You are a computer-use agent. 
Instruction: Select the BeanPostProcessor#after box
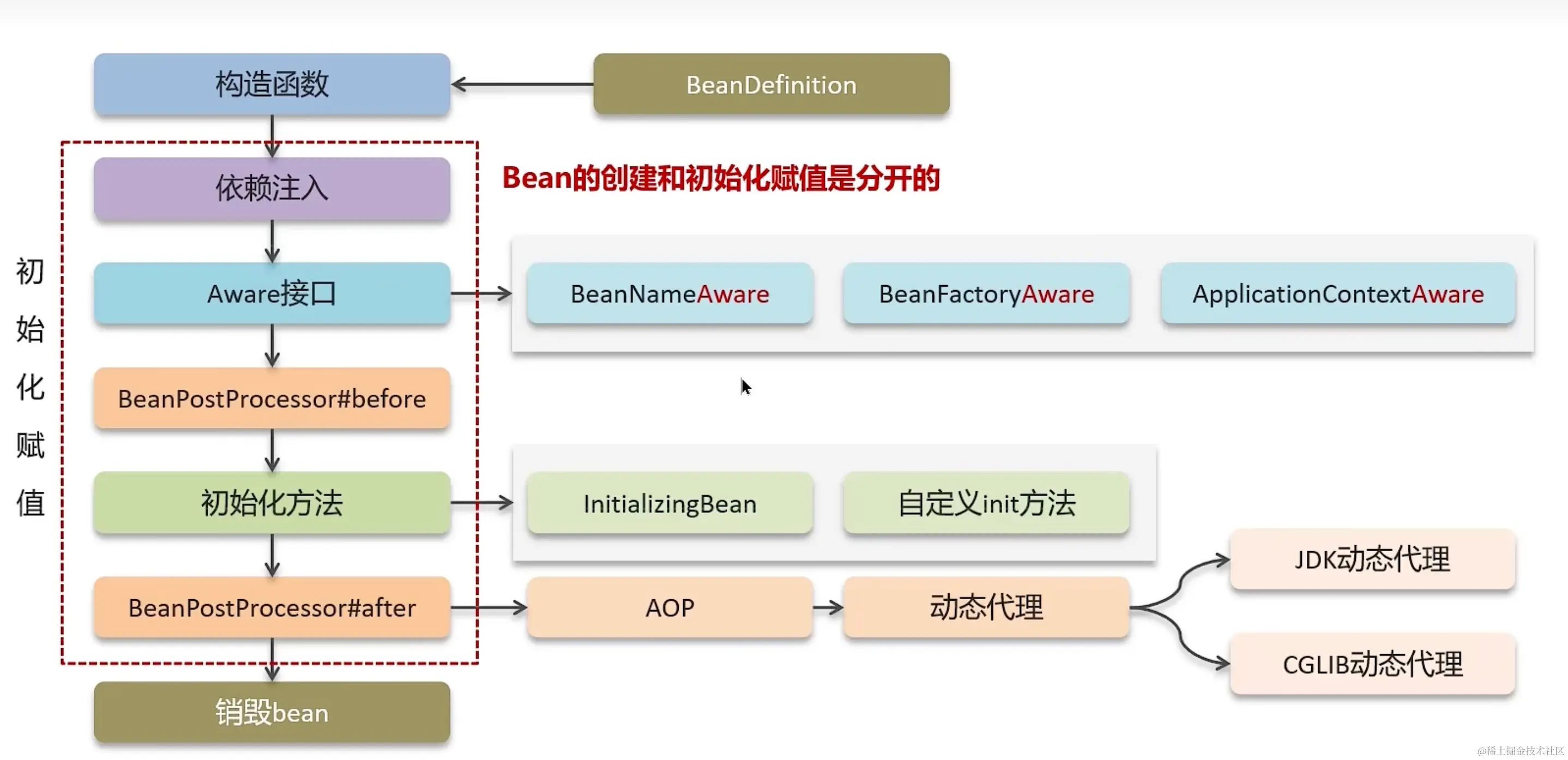point(272,607)
